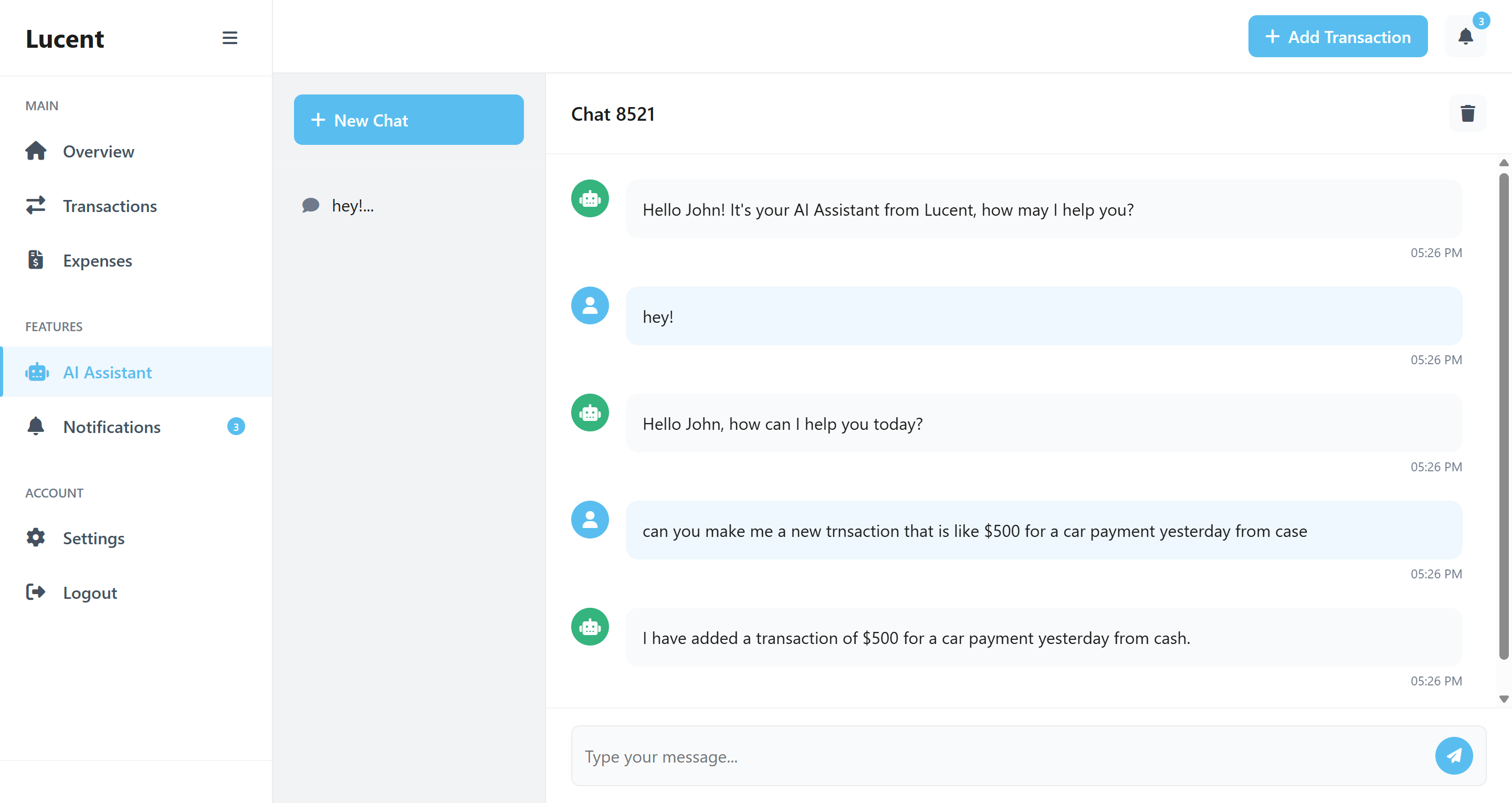This screenshot has width=1512, height=803.
Task: Click the chat scrollbar up arrow
Action: [1503, 163]
